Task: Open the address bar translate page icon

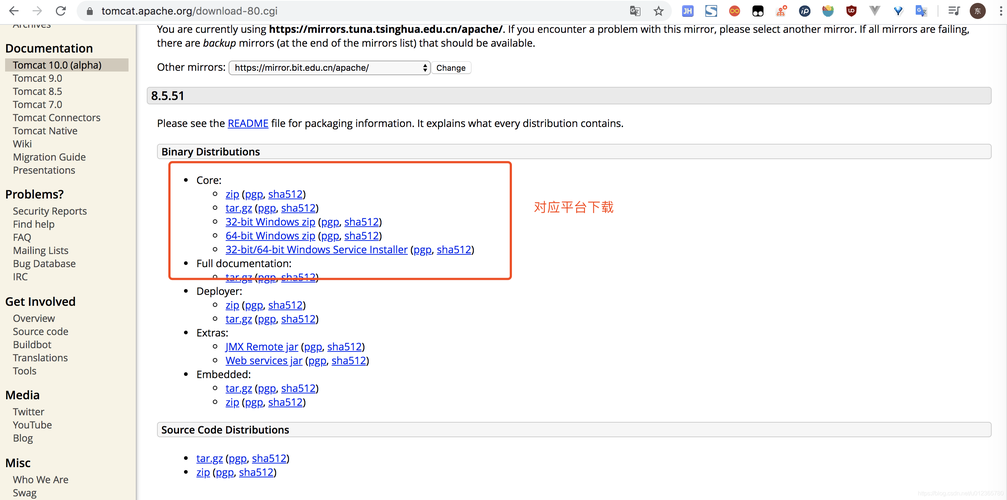Action: [x=635, y=11]
